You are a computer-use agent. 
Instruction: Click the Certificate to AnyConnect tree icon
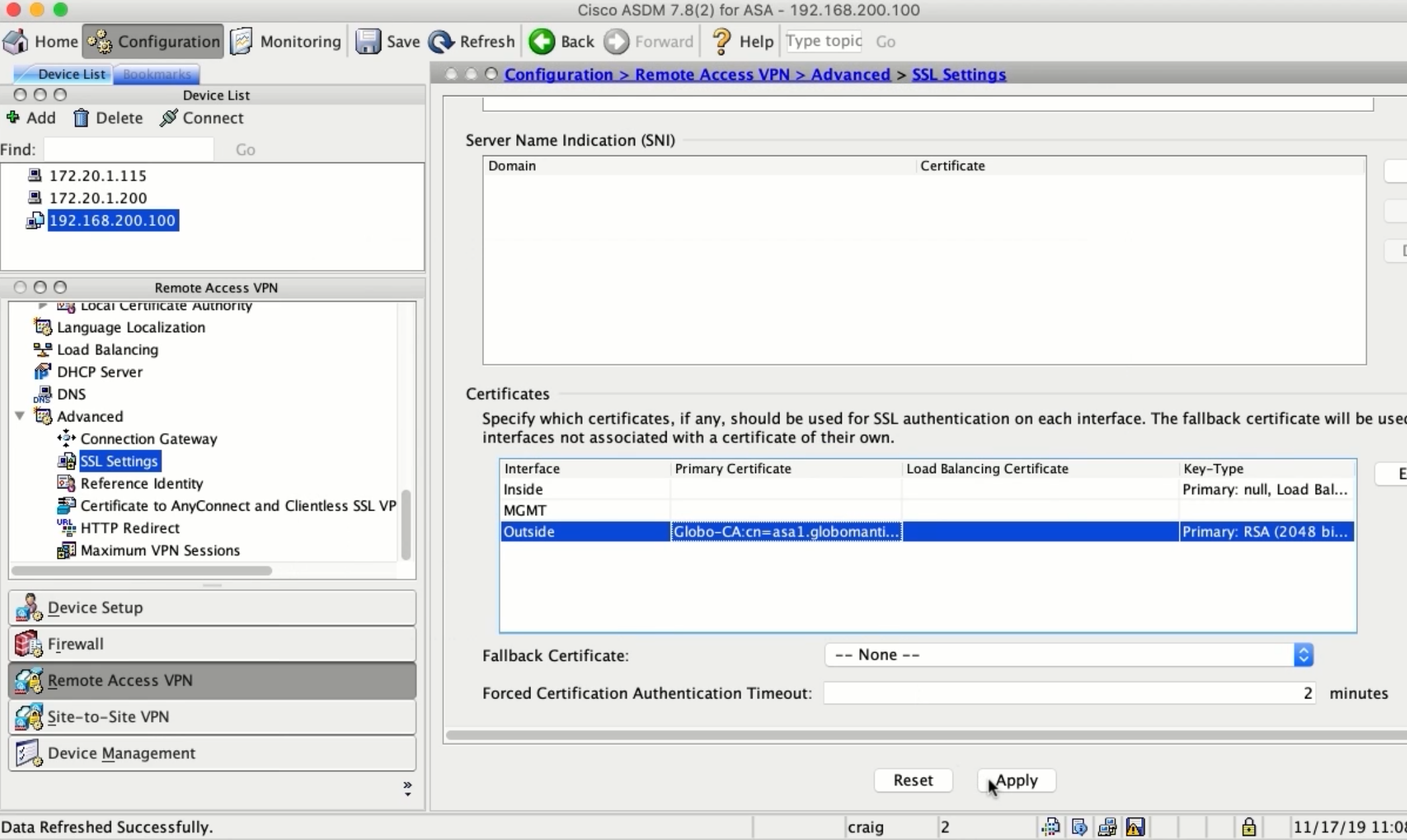tap(66, 505)
